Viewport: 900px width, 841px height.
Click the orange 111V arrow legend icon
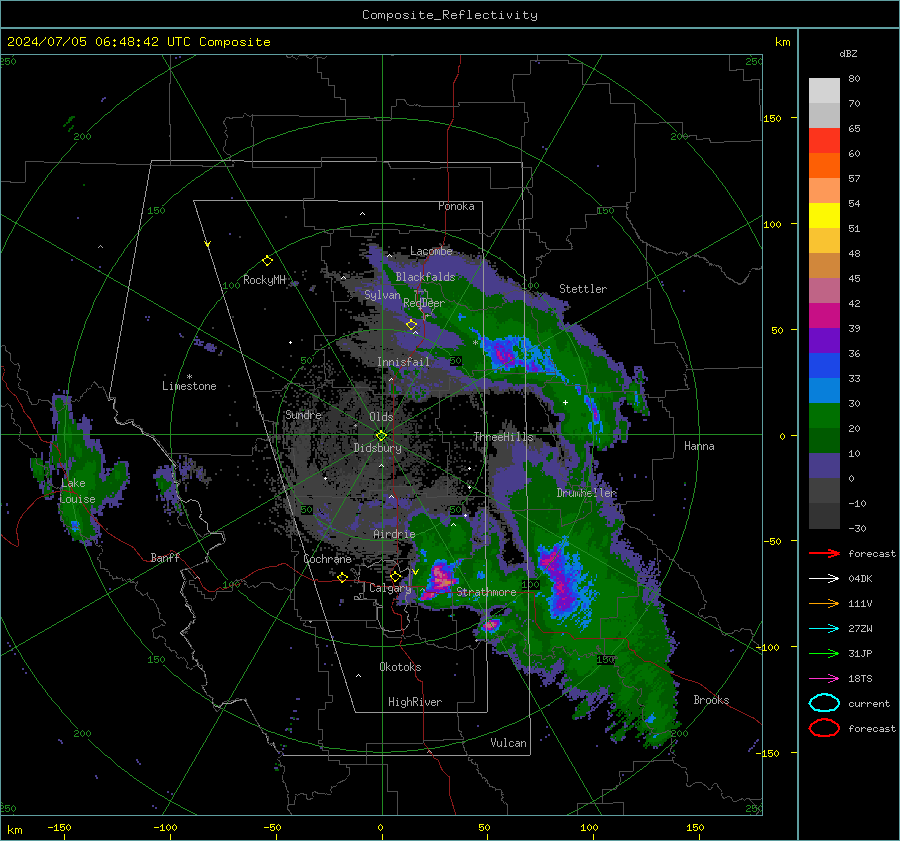[824, 603]
